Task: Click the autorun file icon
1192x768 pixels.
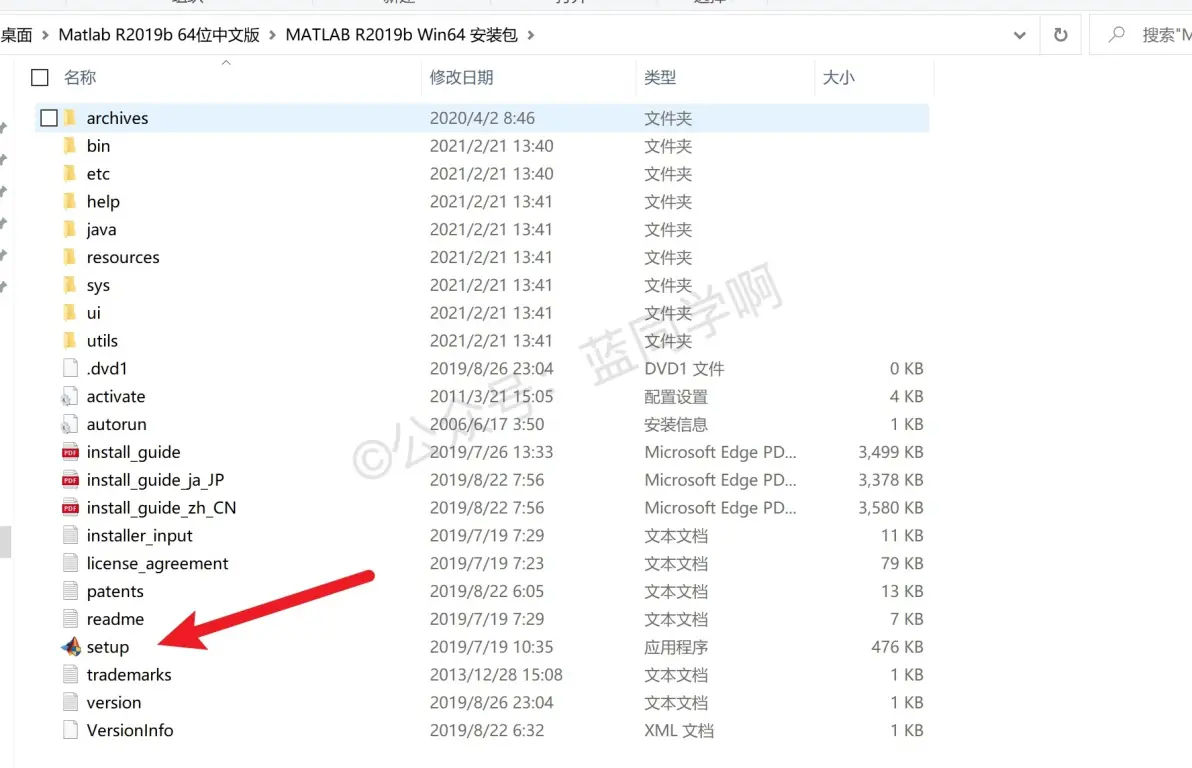Action: click(x=70, y=424)
